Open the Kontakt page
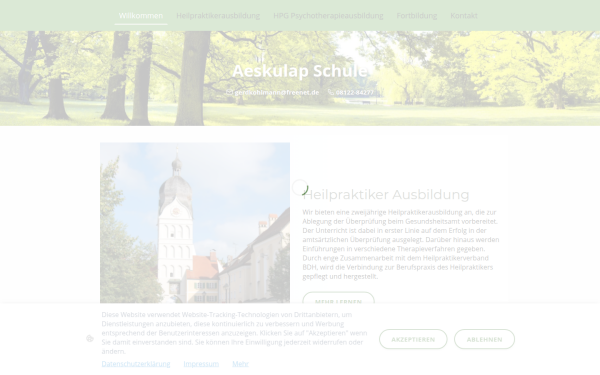 click(x=464, y=16)
